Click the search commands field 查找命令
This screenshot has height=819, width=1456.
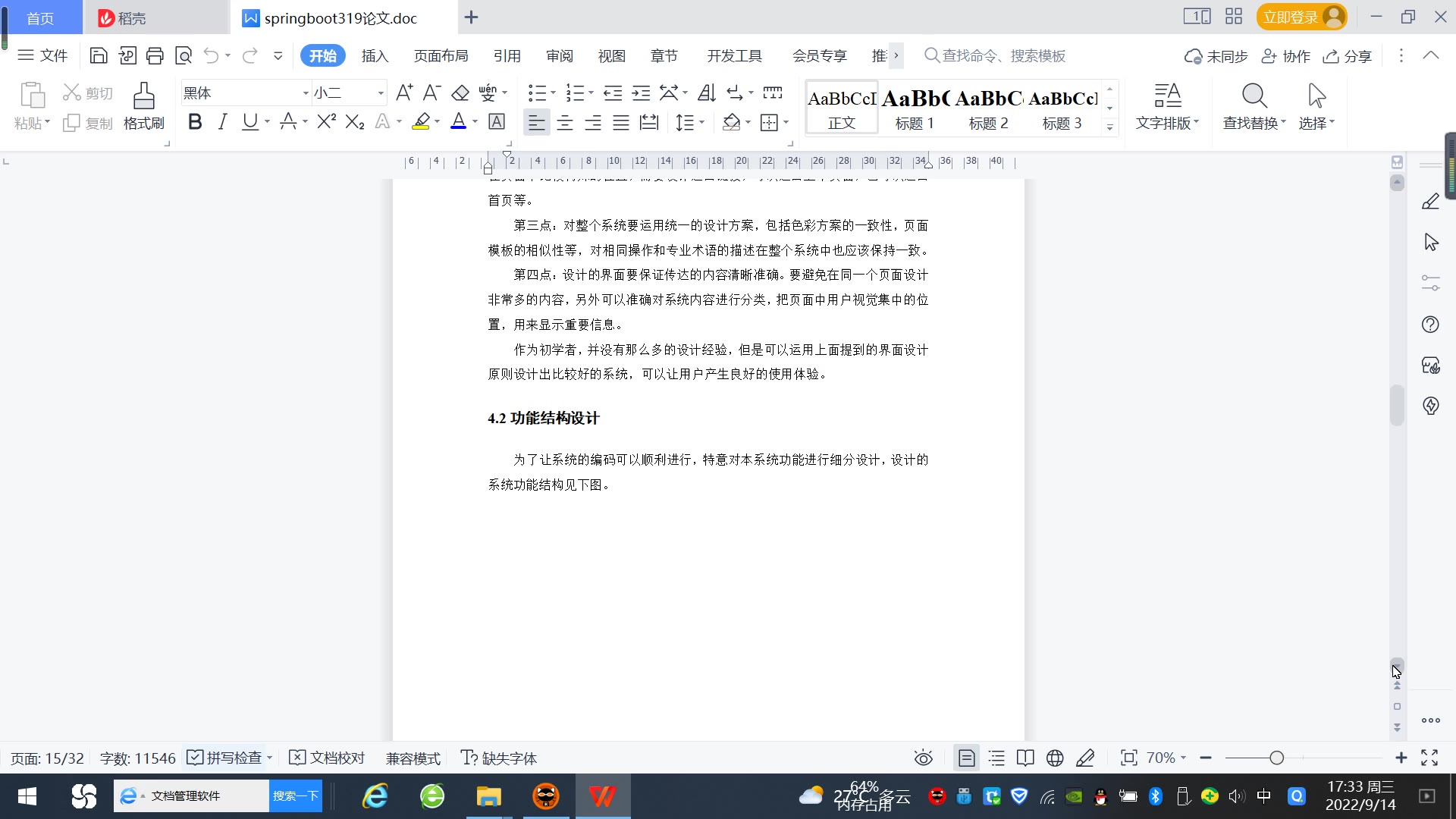pos(1003,55)
